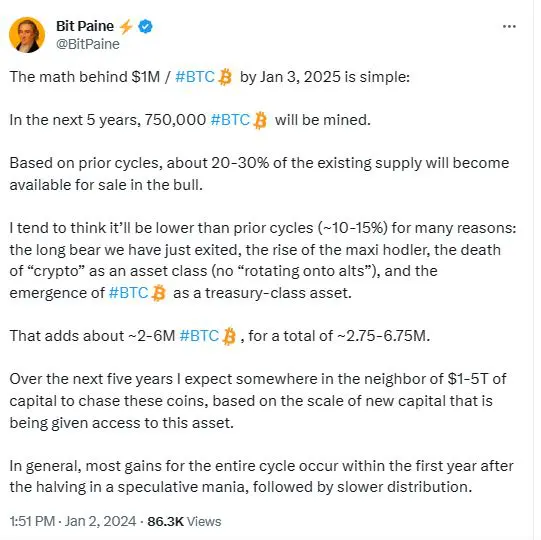The height and width of the screenshot is (540, 541).
Task: Click the lightning bolt emoji beside name
Action: click(126, 27)
